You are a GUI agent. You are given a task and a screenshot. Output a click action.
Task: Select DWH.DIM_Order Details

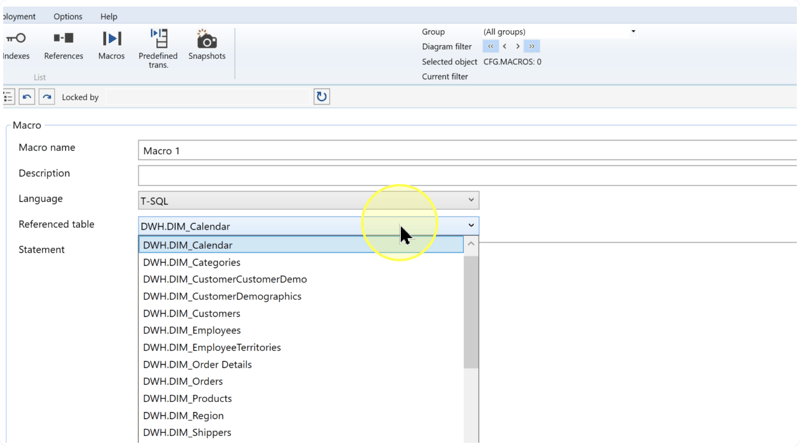301,364
